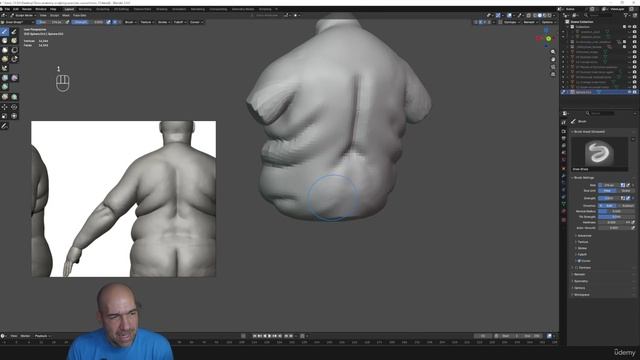Open the View Layer properties tab
The image size is (640, 360).
(564, 146)
